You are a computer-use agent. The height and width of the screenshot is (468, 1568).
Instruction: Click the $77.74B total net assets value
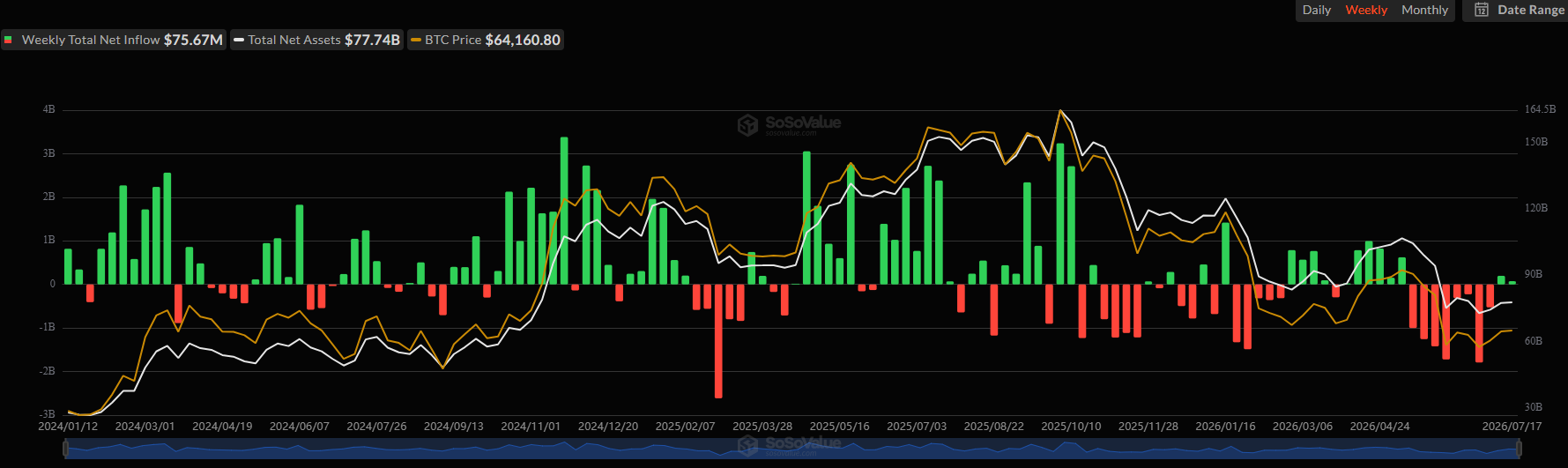pyautogui.click(x=372, y=40)
